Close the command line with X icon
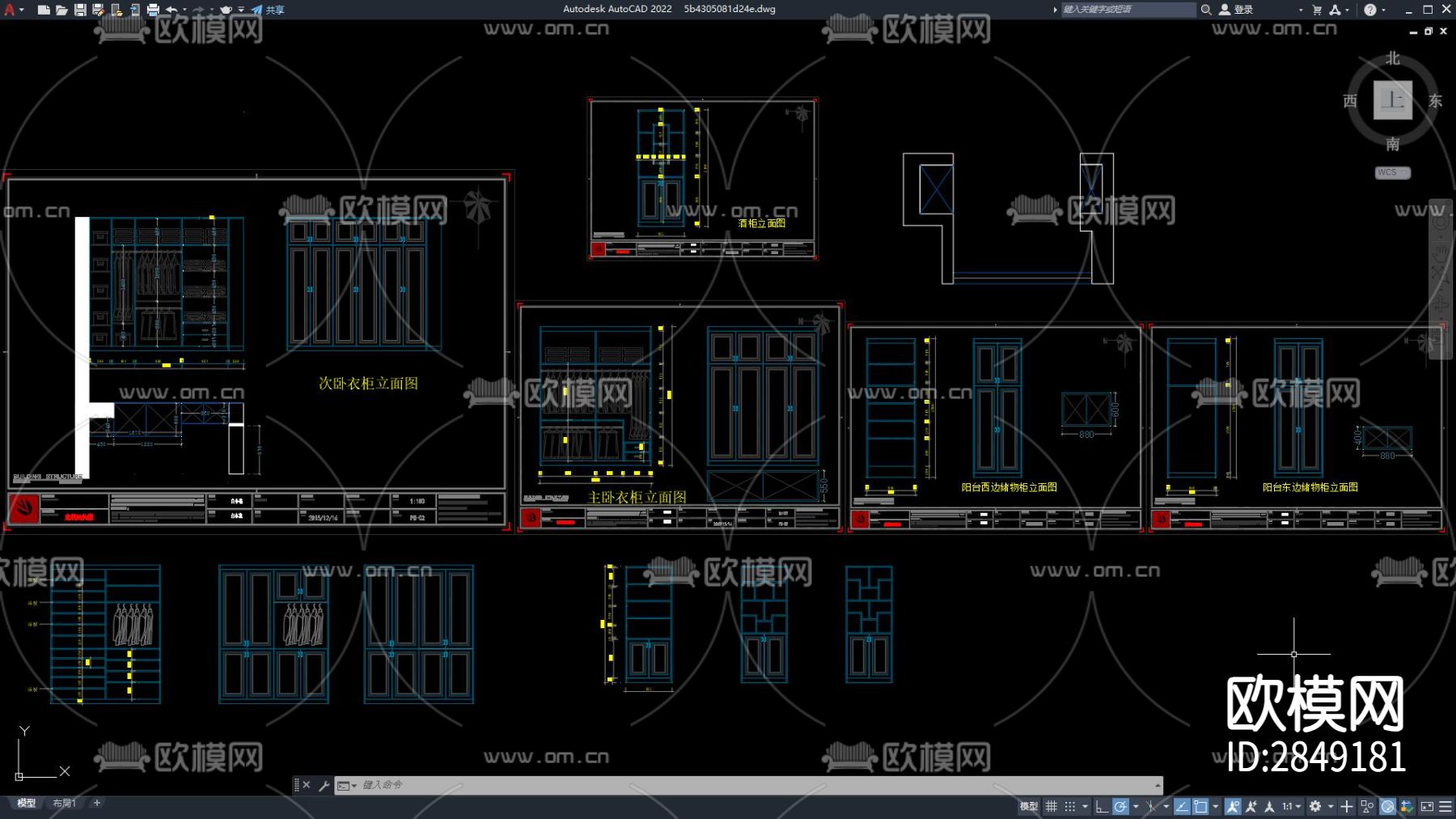 [x=307, y=785]
